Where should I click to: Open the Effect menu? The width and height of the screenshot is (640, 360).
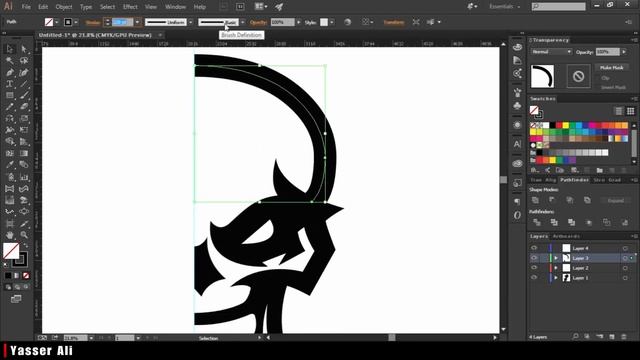130,7
